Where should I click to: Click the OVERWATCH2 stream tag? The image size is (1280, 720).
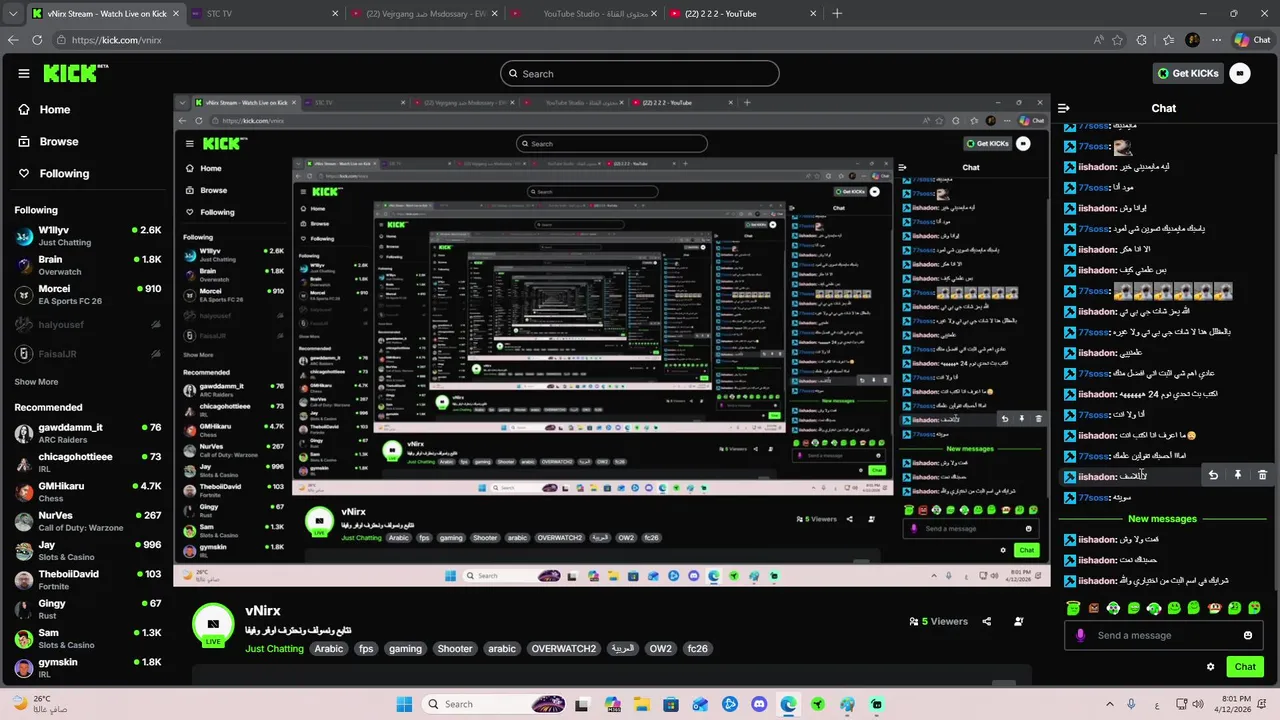pos(563,649)
